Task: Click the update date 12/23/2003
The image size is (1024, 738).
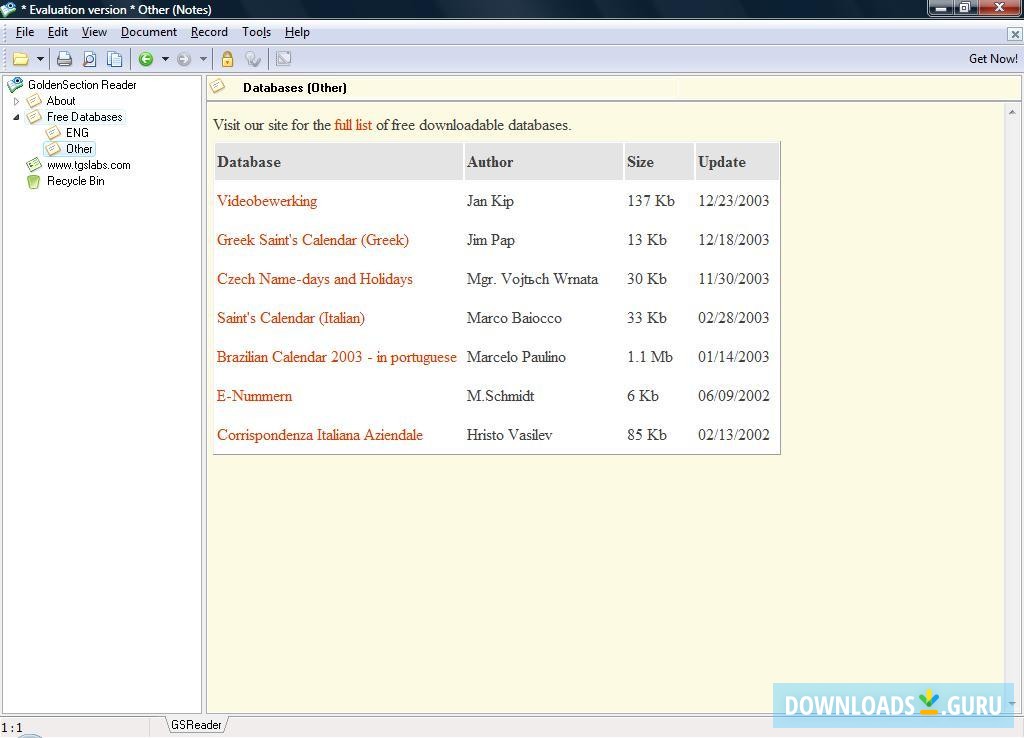Action: pos(733,201)
